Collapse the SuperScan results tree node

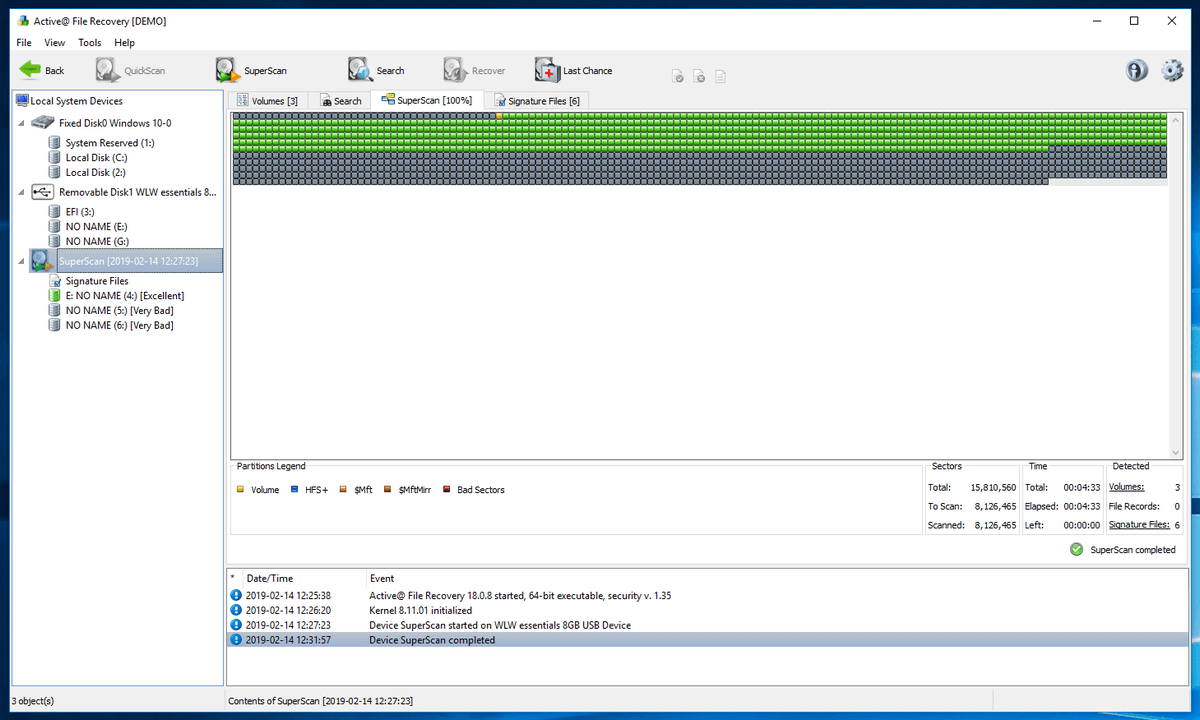point(22,261)
